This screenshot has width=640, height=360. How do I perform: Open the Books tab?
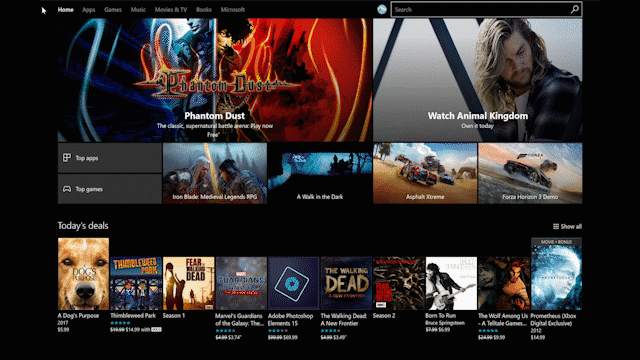204,9
